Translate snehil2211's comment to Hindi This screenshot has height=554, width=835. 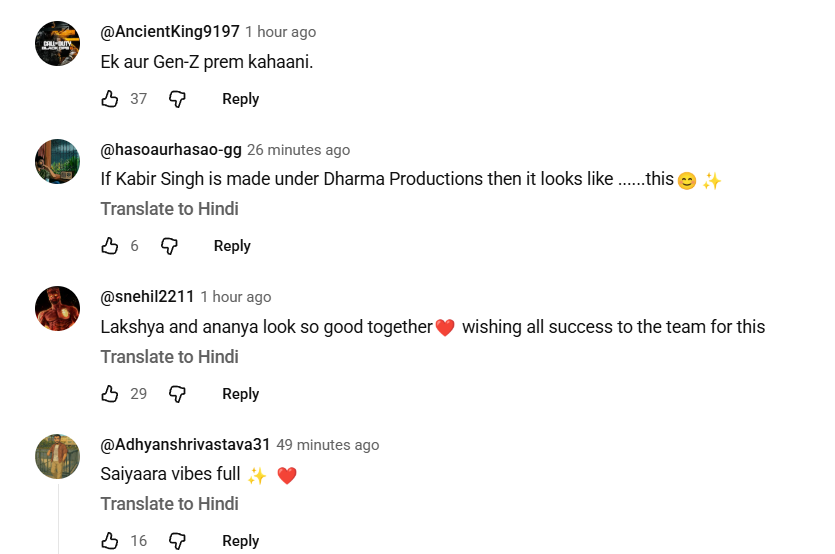[169, 357]
